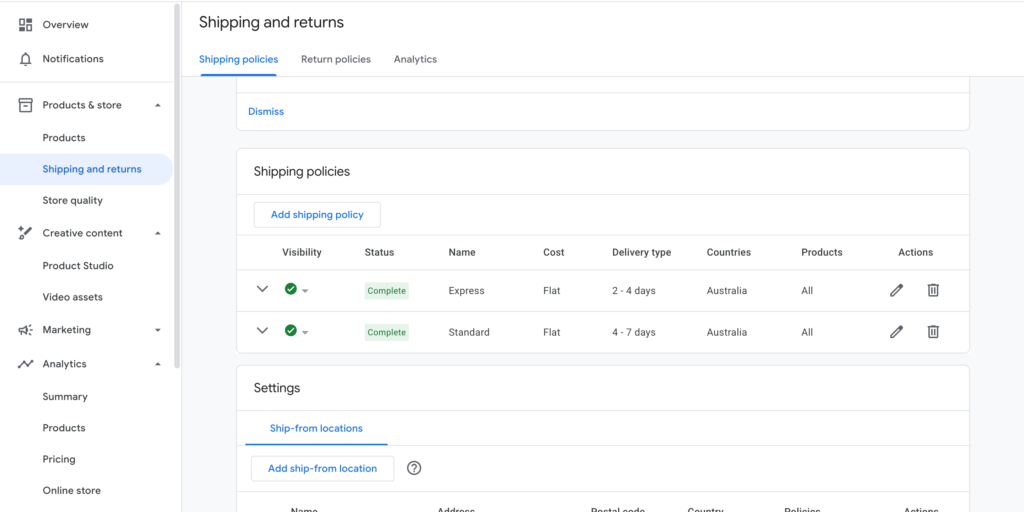Click the Delivery type column header
This screenshot has width=1024, height=512.
641,252
